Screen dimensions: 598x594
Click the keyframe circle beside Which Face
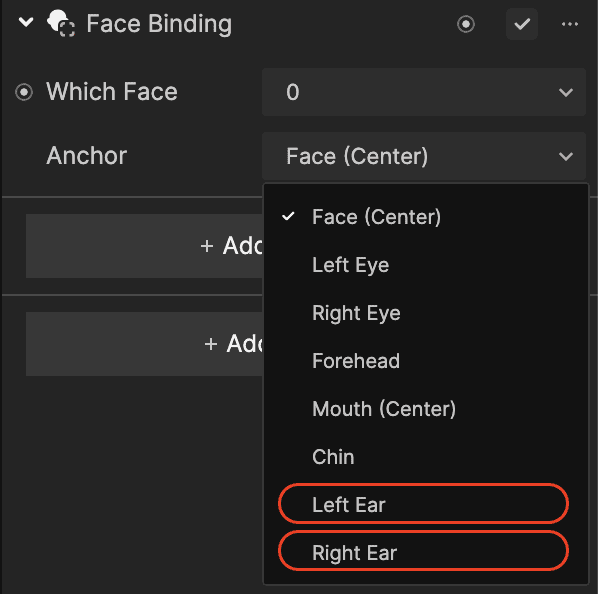pyautogui.click(x=24, y=92)
